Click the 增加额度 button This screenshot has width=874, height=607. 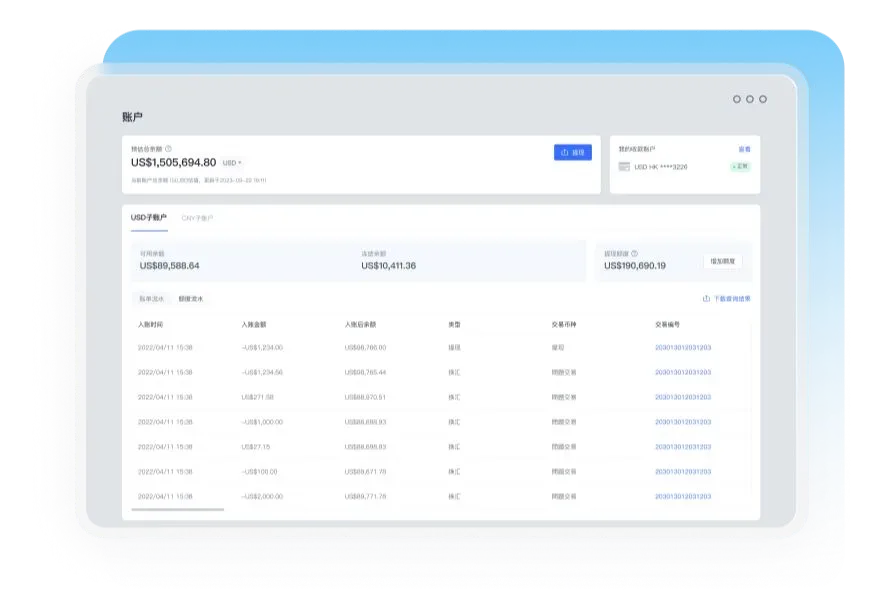tap(722, 261)
